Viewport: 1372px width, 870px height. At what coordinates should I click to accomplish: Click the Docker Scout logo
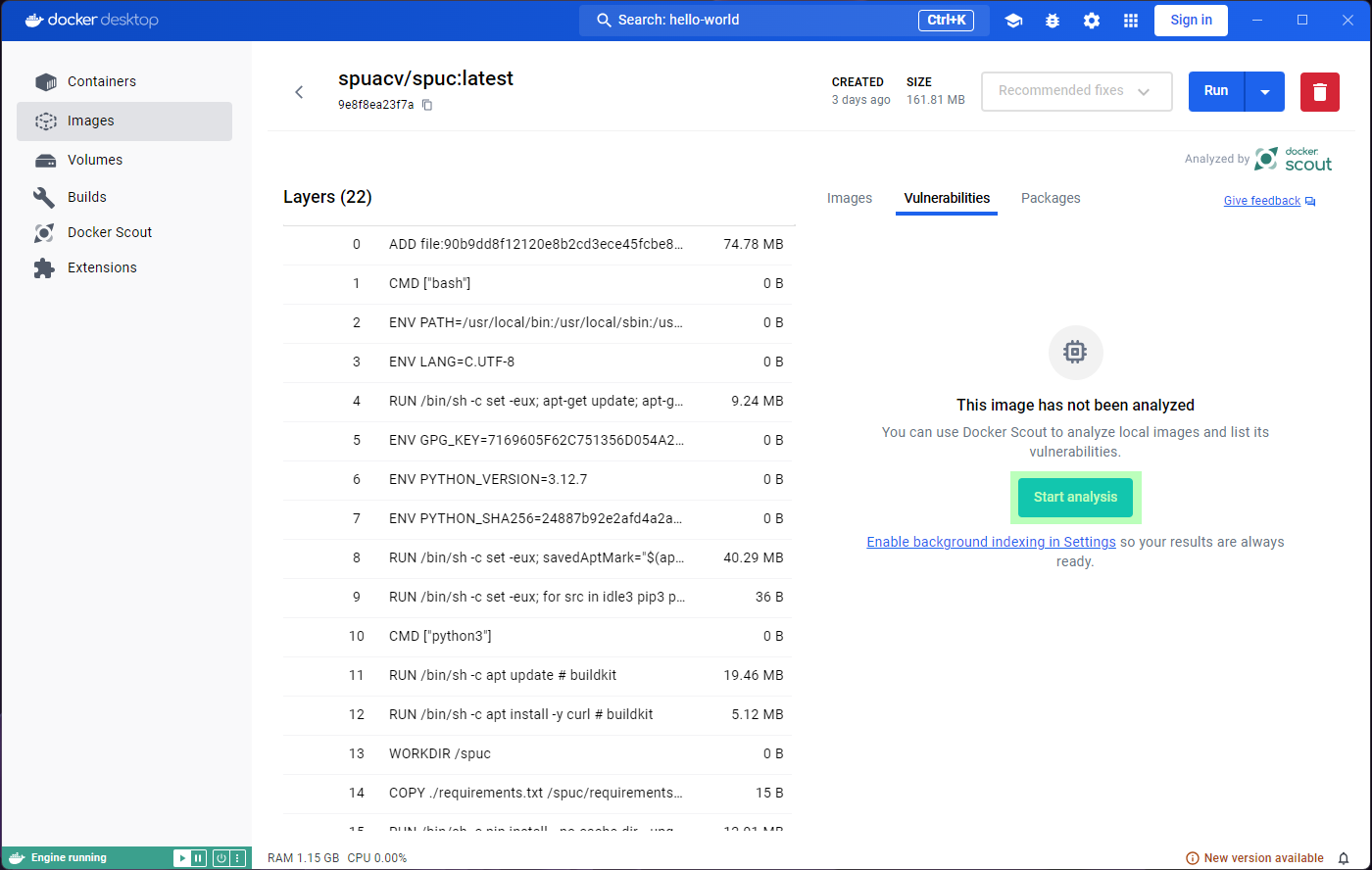coord(1294,159)
